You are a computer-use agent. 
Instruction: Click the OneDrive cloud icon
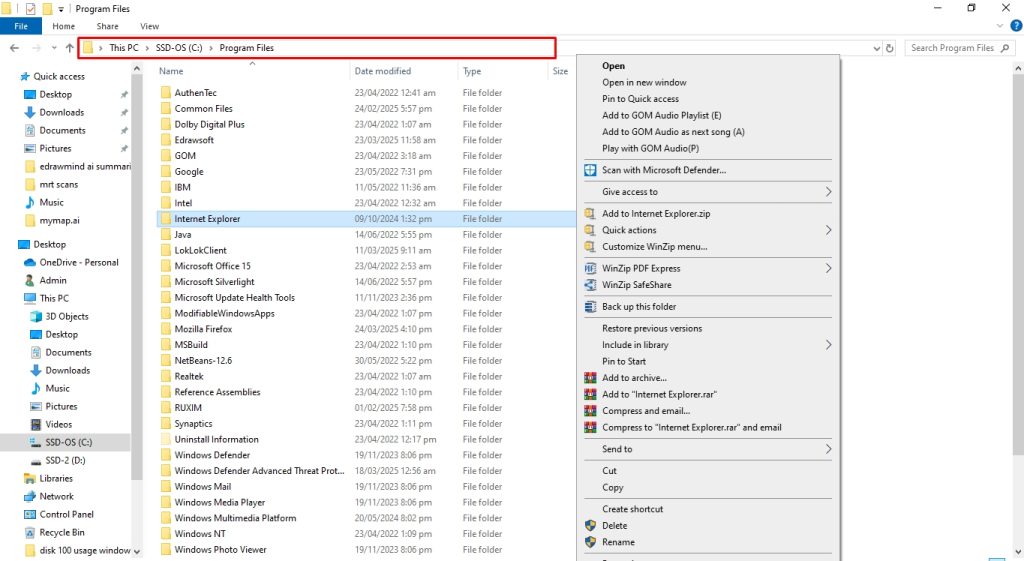coord(29,263)
